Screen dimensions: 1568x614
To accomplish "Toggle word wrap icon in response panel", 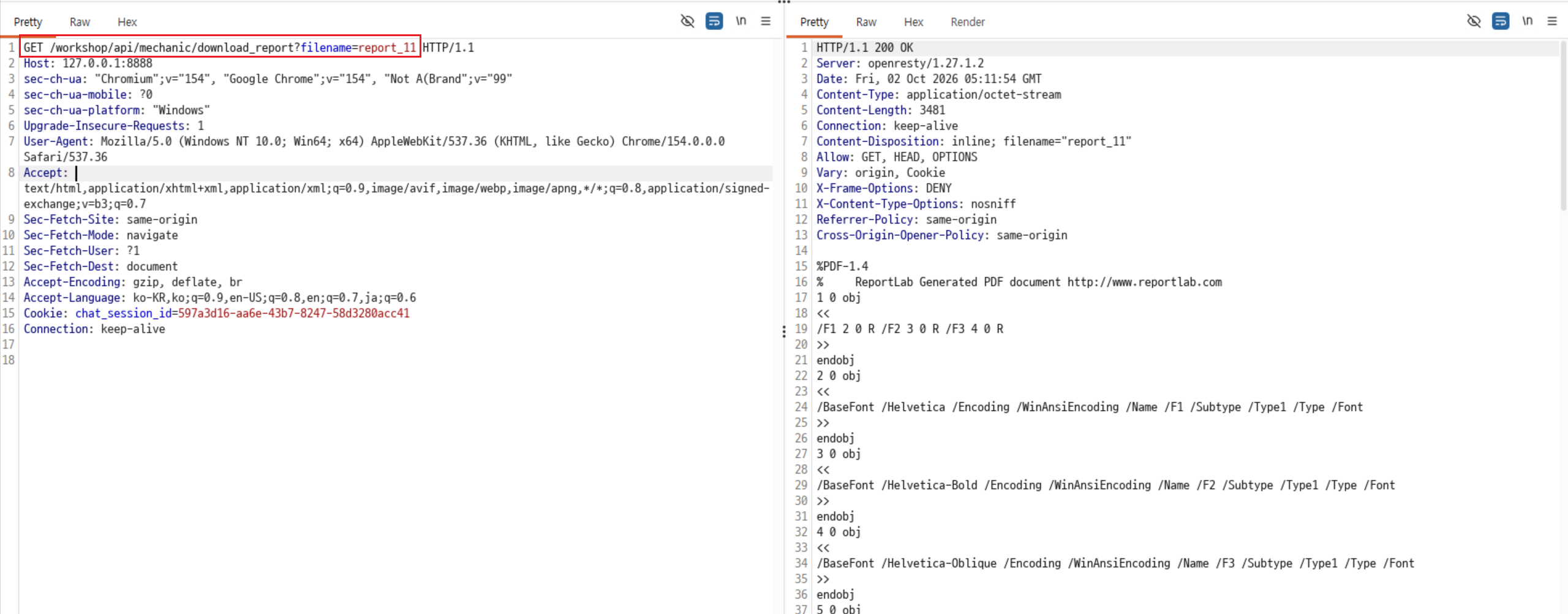I will coord(1501,21).
